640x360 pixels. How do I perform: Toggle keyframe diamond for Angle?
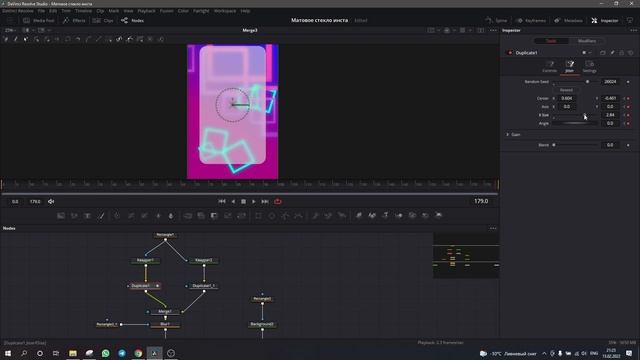coord(628,123)
